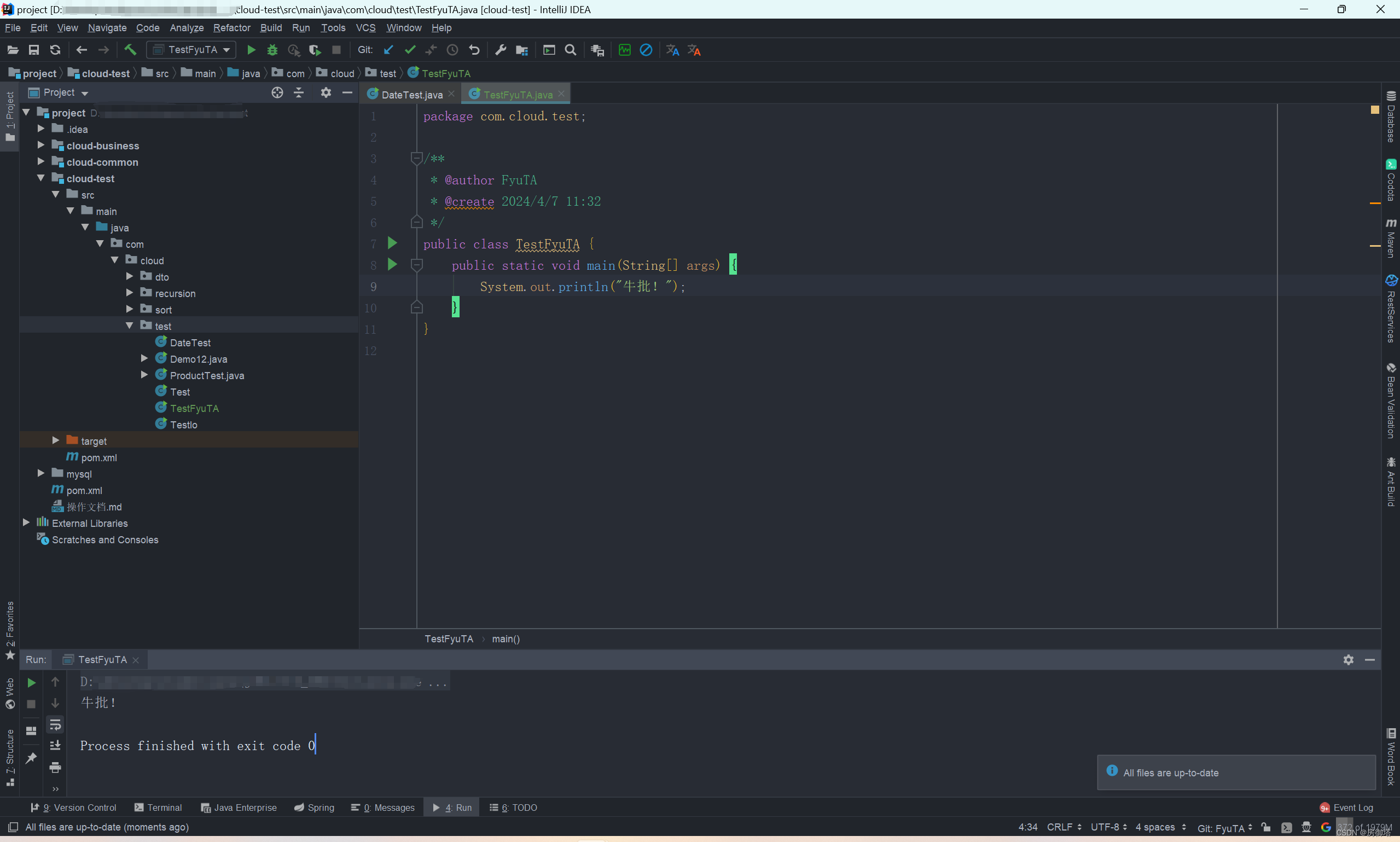Click the yellow inspection indicator square in the editor
The height and width of the screenshot is (842, 1400).
(x=1374, y=109)
